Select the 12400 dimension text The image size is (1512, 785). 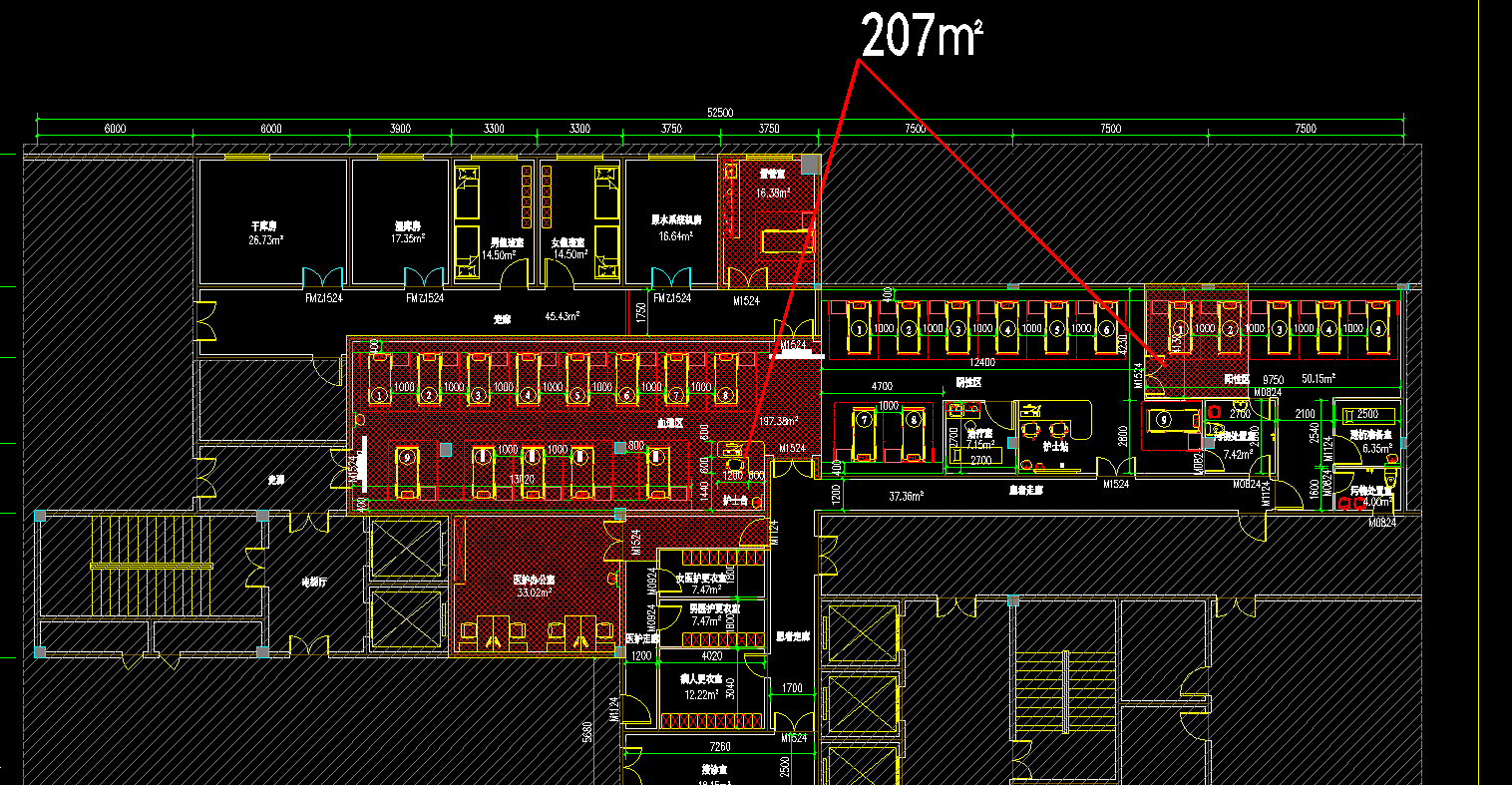[x=982, y=362]
